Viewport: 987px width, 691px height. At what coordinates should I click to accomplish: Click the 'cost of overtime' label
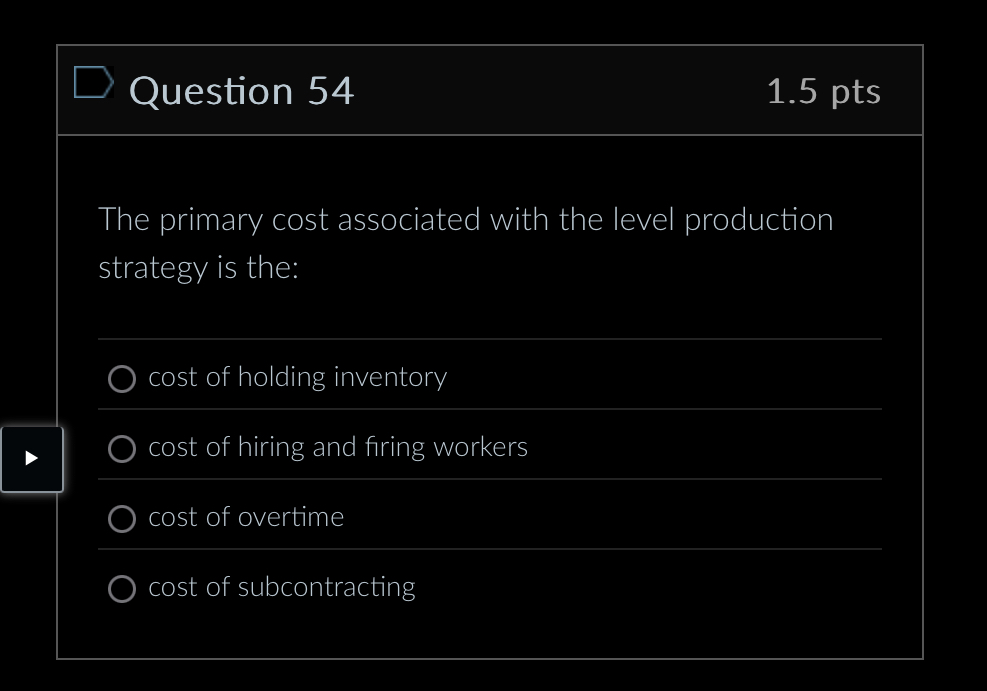[x=245, y=517]
